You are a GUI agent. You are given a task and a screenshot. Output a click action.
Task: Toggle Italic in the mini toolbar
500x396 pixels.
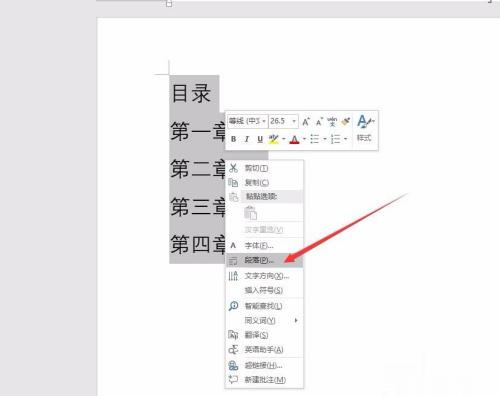[x=246, y=139]
